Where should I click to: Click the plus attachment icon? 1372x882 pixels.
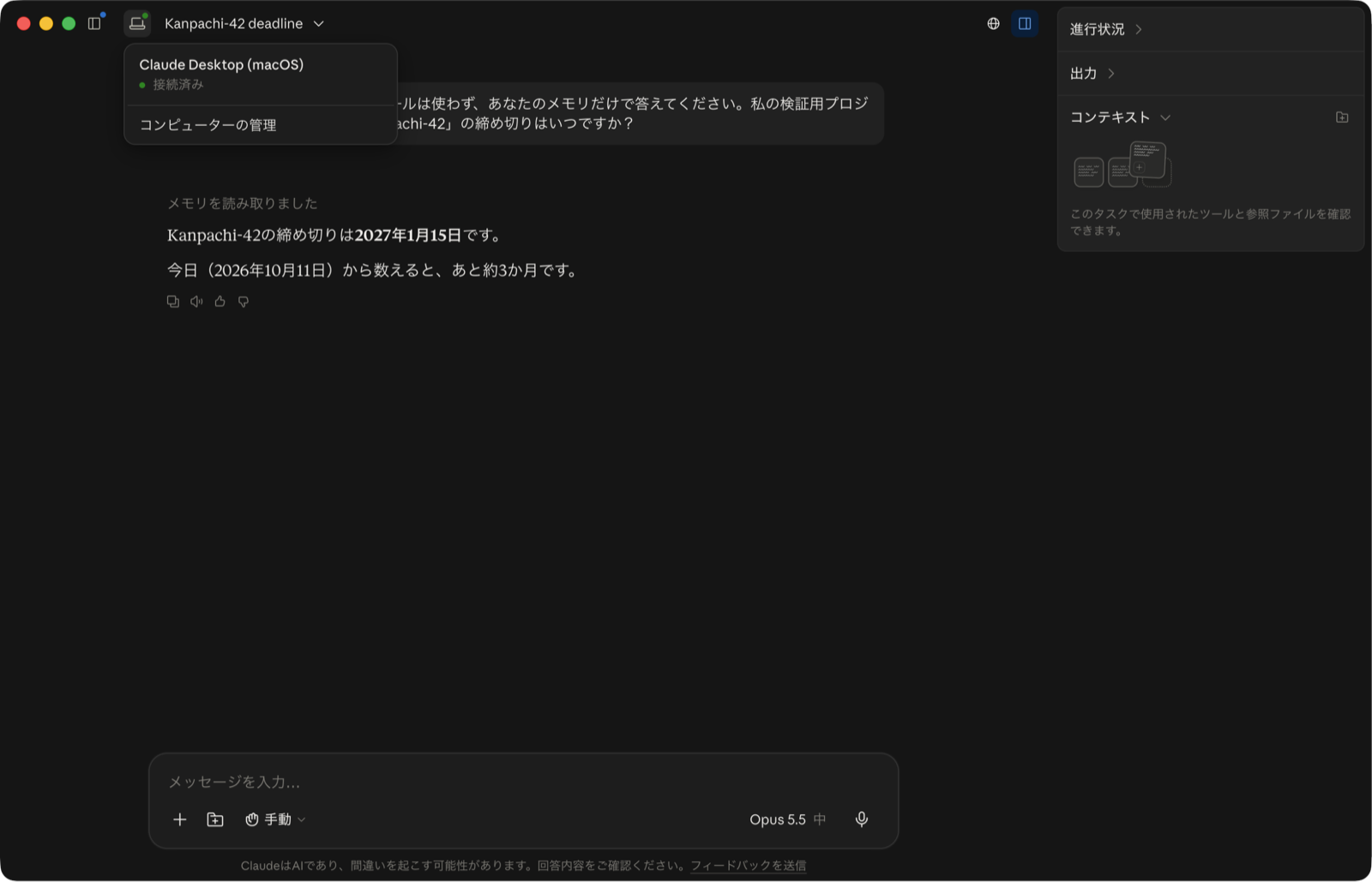click(x=179, y=819)
